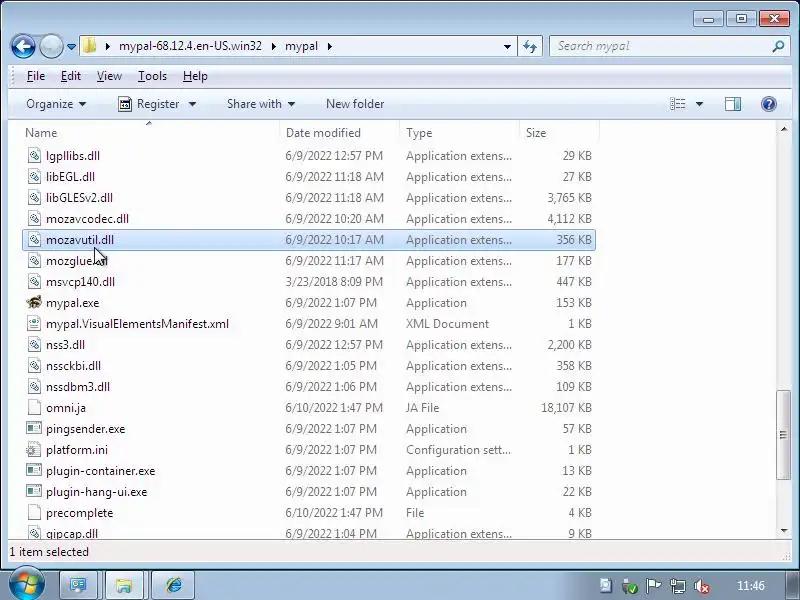Open the view options dropdown arrow
Image resolution: width=800 pixels, height=600 pixels.
[699, 104]
